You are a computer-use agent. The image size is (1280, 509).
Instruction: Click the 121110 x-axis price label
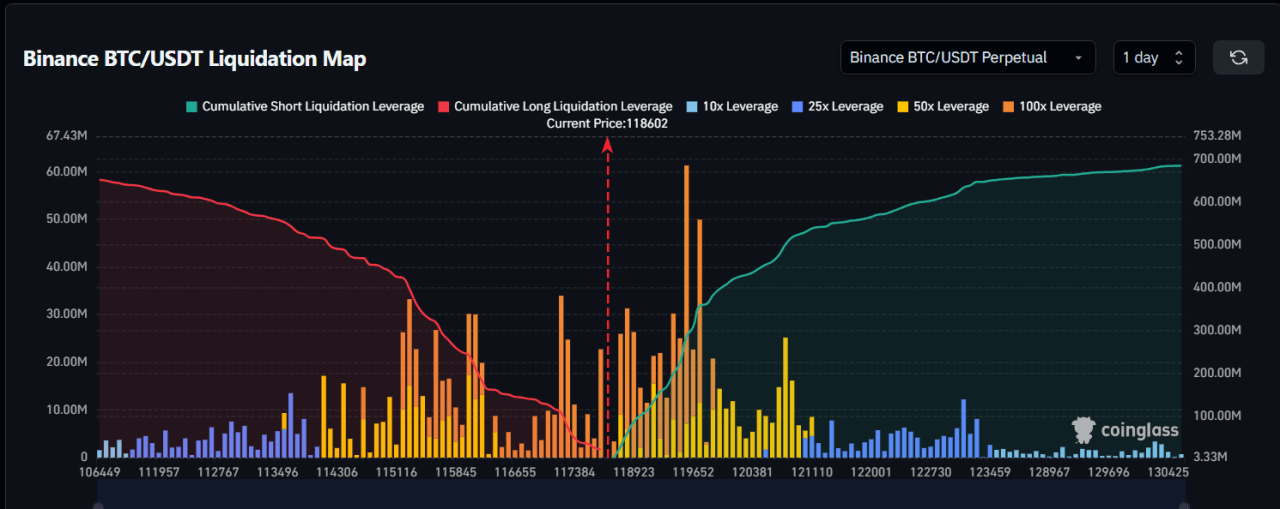811,471
